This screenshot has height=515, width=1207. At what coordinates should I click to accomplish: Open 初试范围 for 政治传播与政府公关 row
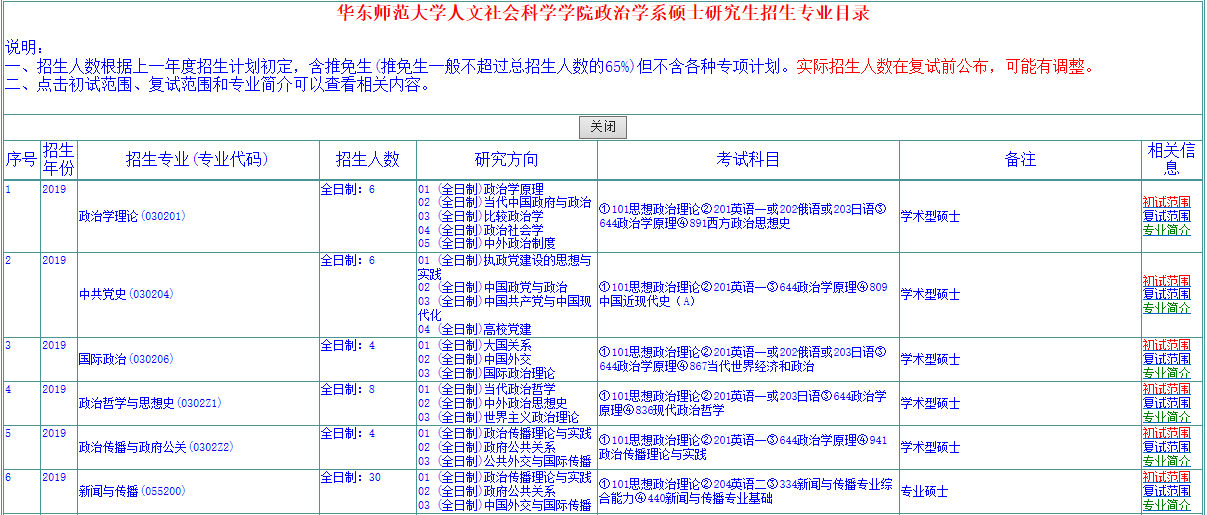[x=1166, y=433]
